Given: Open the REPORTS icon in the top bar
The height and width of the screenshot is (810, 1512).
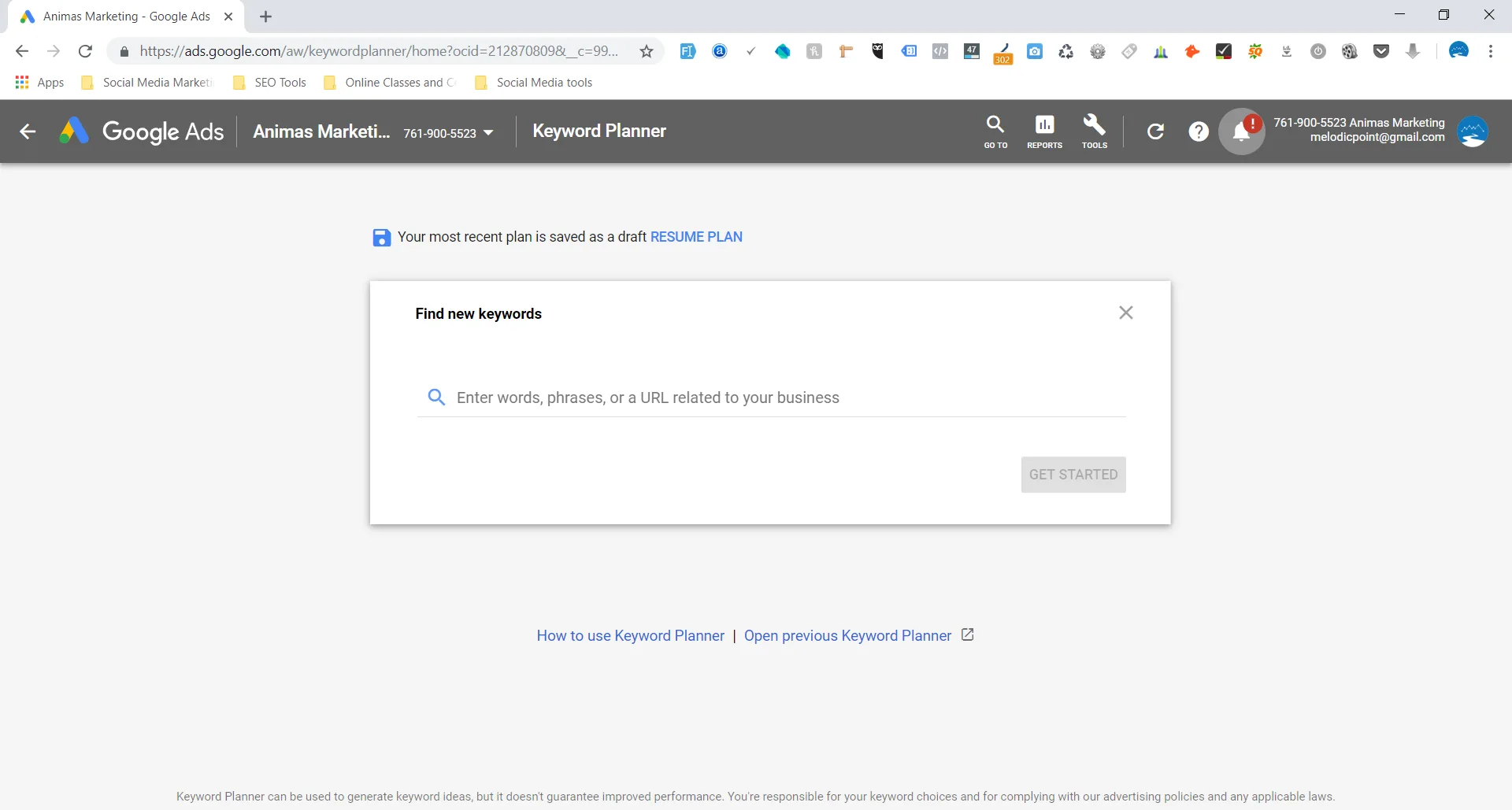Looking at the screenshot, I should coord(1044,131).
